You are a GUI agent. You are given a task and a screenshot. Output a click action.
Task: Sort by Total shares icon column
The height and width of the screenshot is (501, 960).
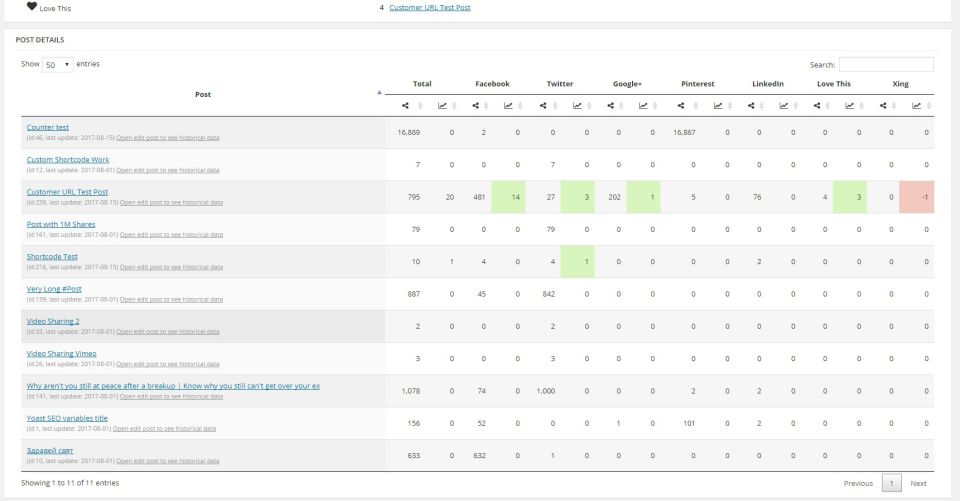406,105
